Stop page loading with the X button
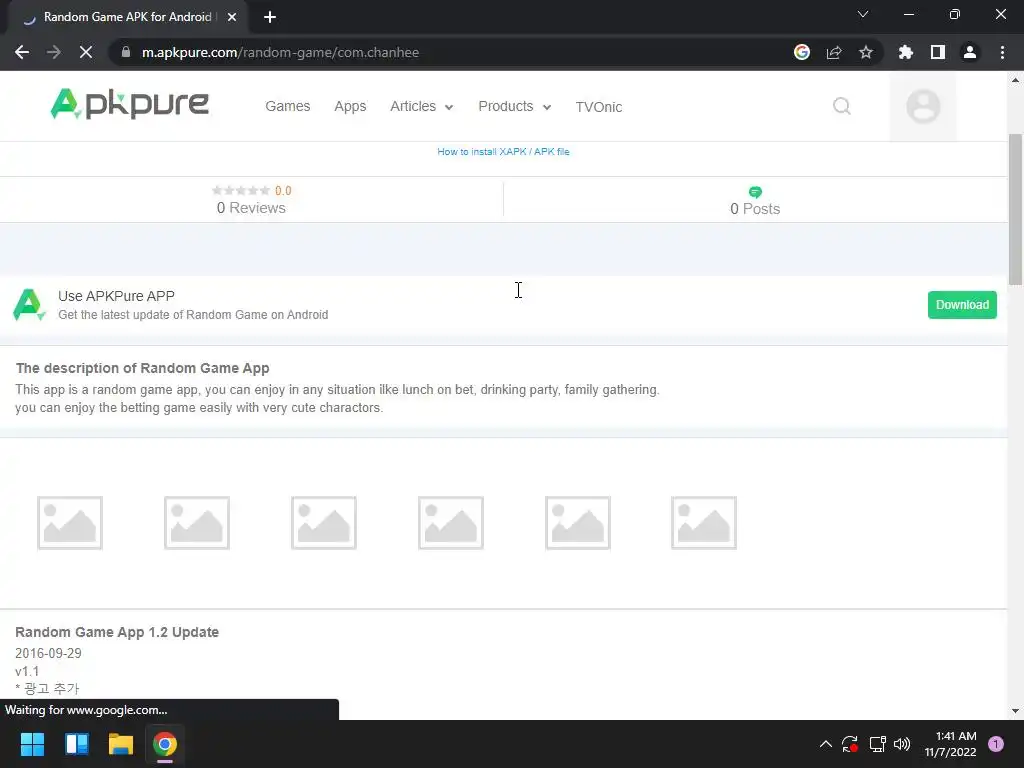Image resolution: width=1024 pixels, height=768 pixels. point(86,52)
